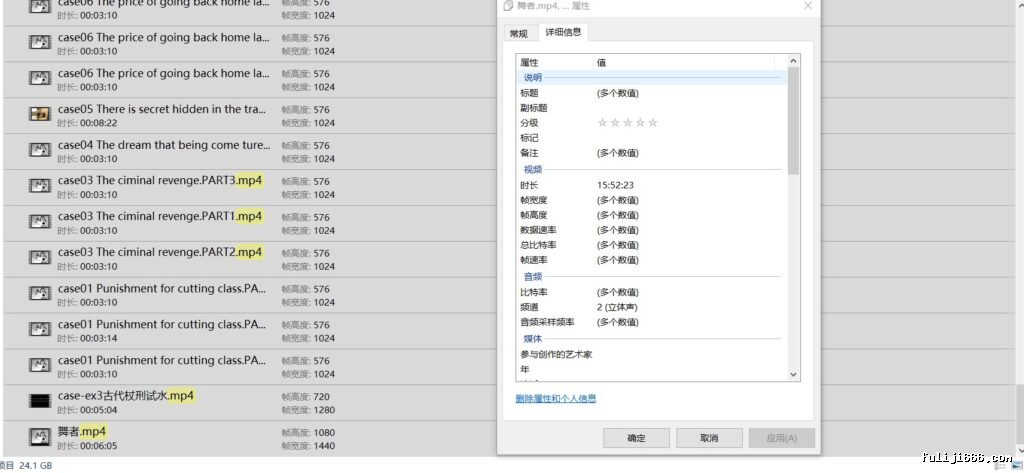Image resolution: width=1024 pixels, height=473 pixels.
Task: Click the case-ex3古代杖刑试水 black thumbnail icon
Action: (40, 401)
